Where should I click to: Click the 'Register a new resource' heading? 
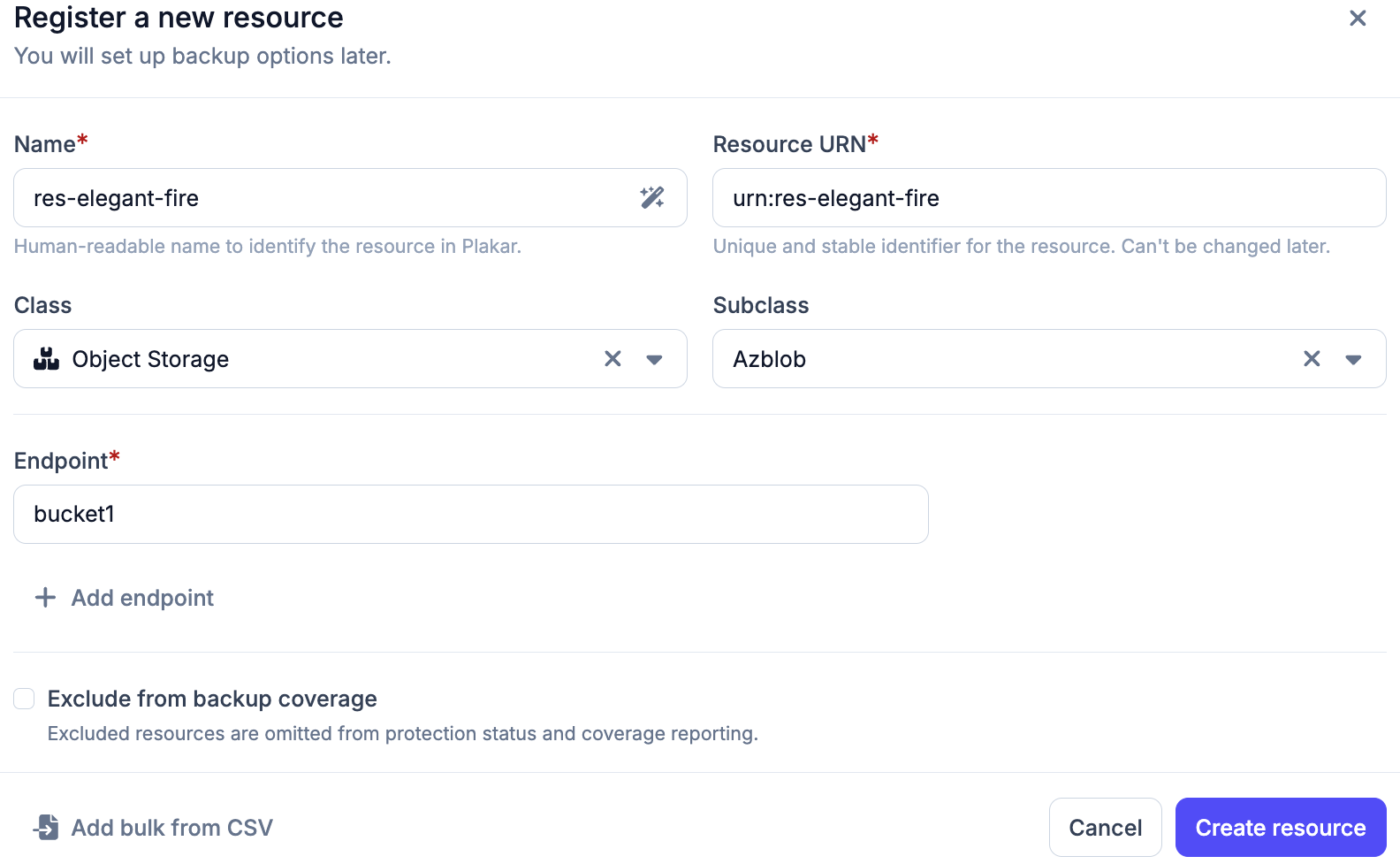(x=179, y=18)
